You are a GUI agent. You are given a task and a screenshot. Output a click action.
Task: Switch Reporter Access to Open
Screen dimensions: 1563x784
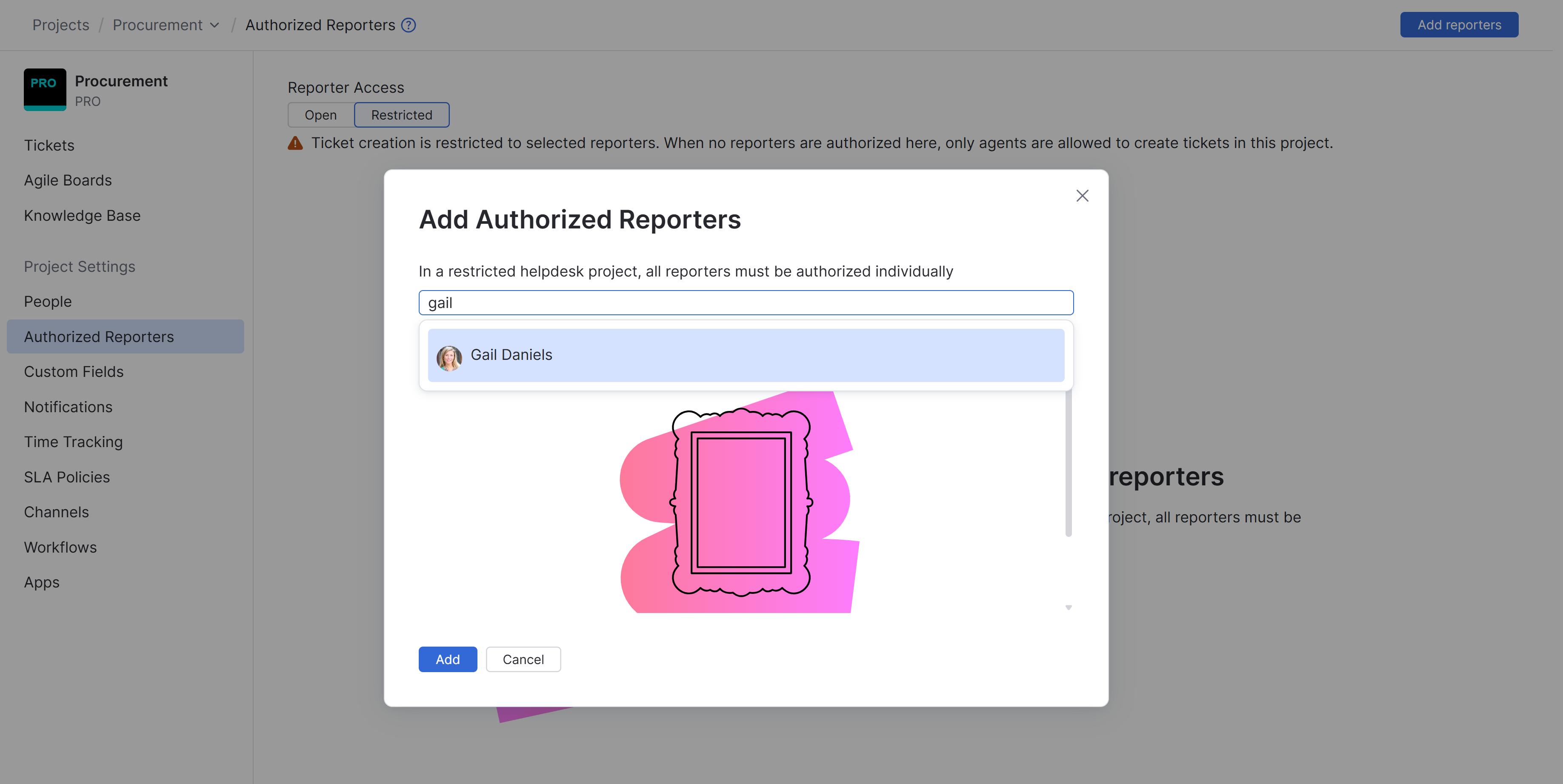coord(320,115)
